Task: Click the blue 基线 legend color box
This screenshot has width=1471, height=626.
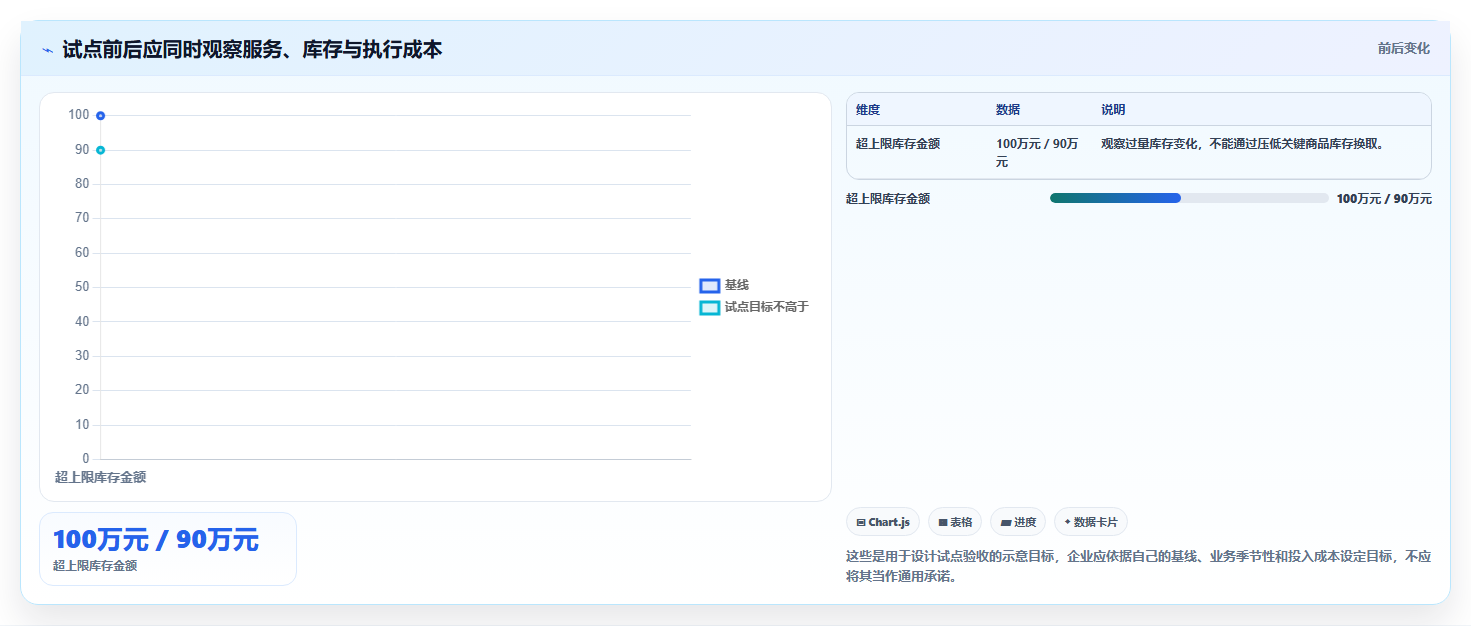Action: click(x=710, y=286)
